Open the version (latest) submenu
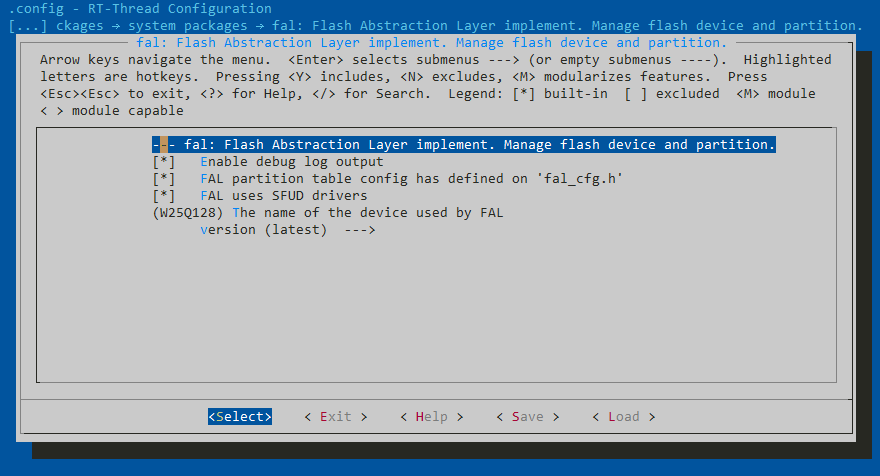880x476 pixels. (264, 230)
